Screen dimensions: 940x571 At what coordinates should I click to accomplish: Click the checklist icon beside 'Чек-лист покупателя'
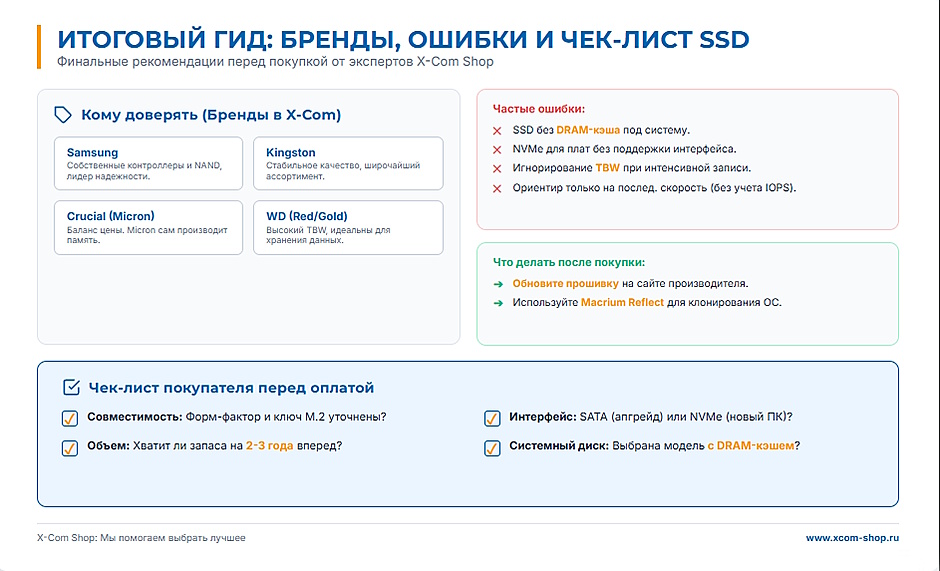[71, 387]
